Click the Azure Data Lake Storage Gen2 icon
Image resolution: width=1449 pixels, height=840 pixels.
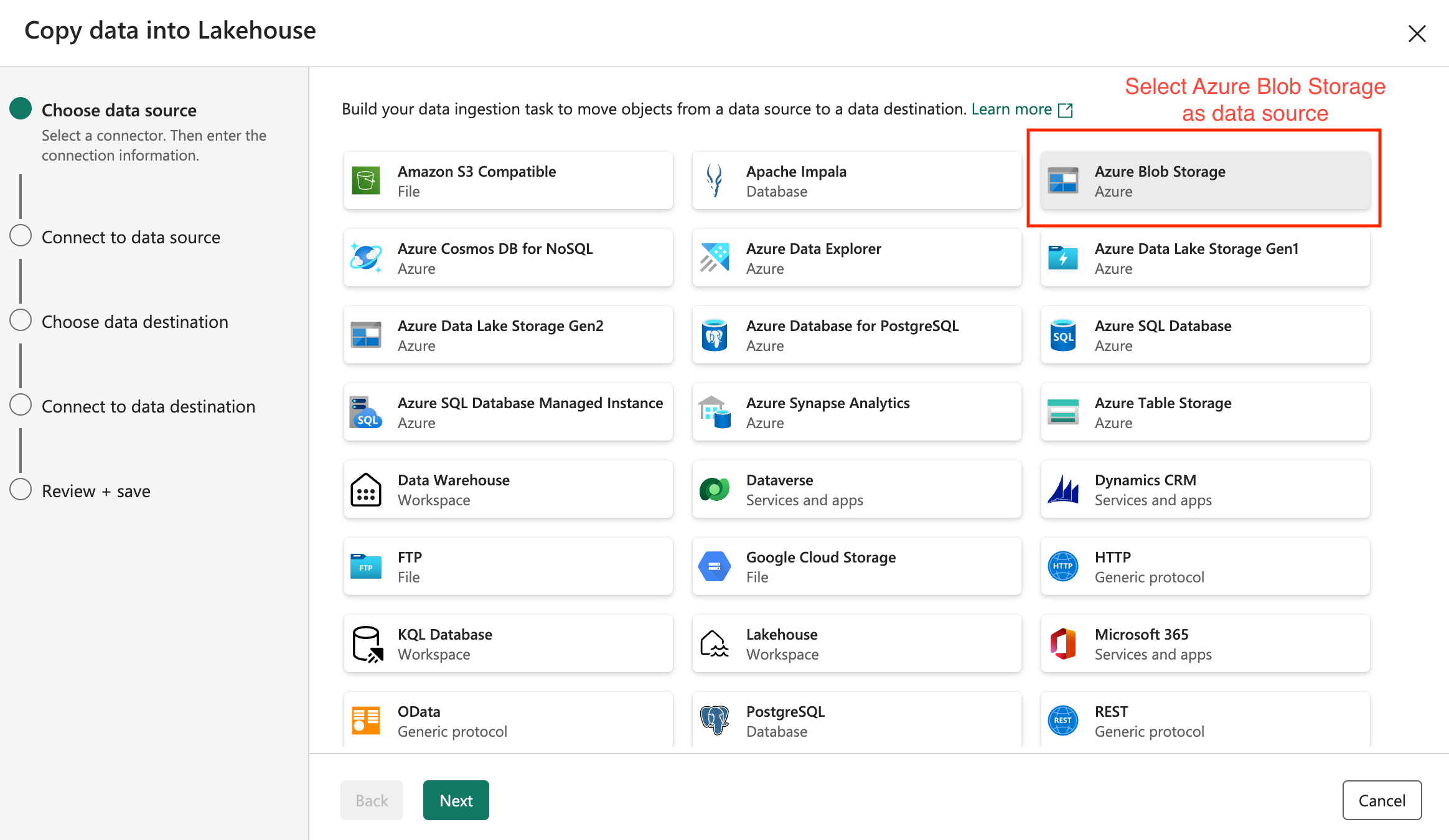pyautogui.click(x=366, y=335)
